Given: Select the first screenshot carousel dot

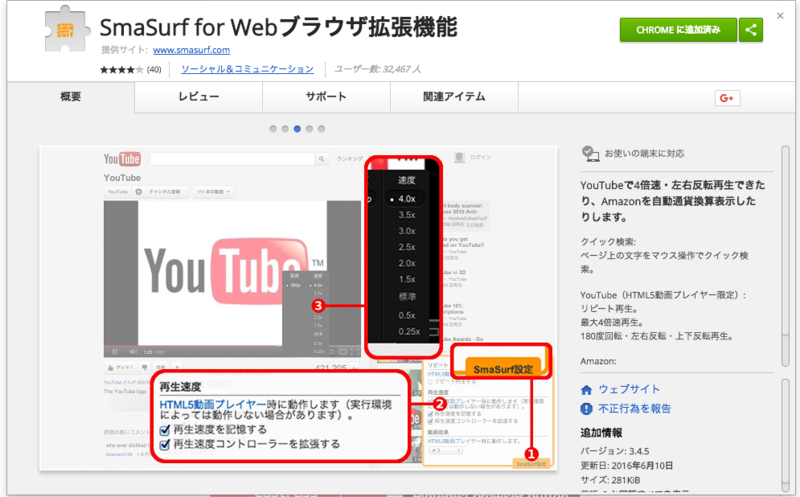Looking at the screenshot, I should tap(273, 129).
